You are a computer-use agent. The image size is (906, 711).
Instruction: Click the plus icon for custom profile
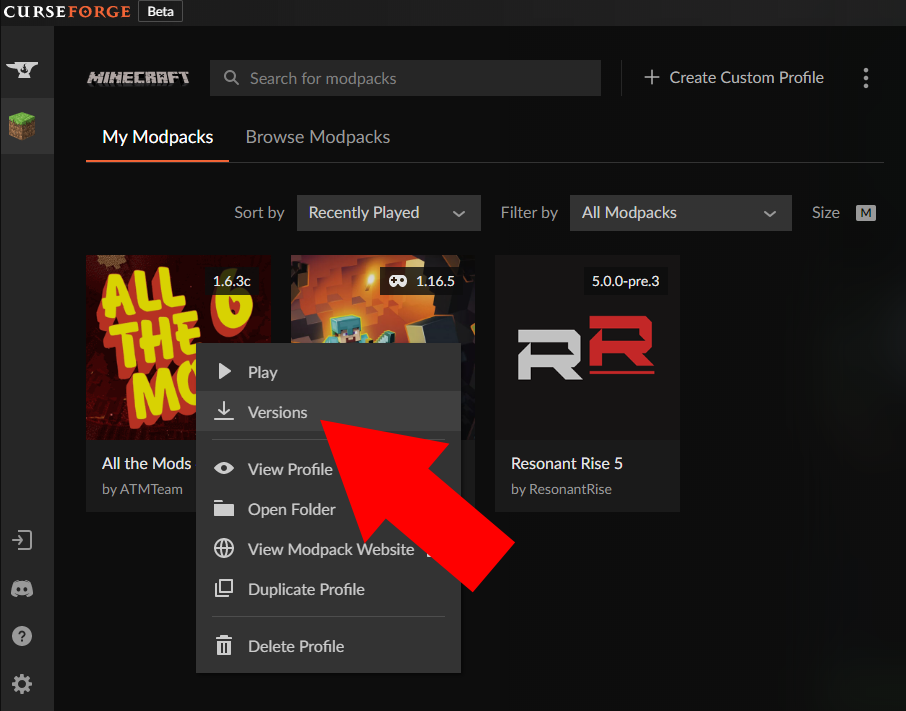652,77
